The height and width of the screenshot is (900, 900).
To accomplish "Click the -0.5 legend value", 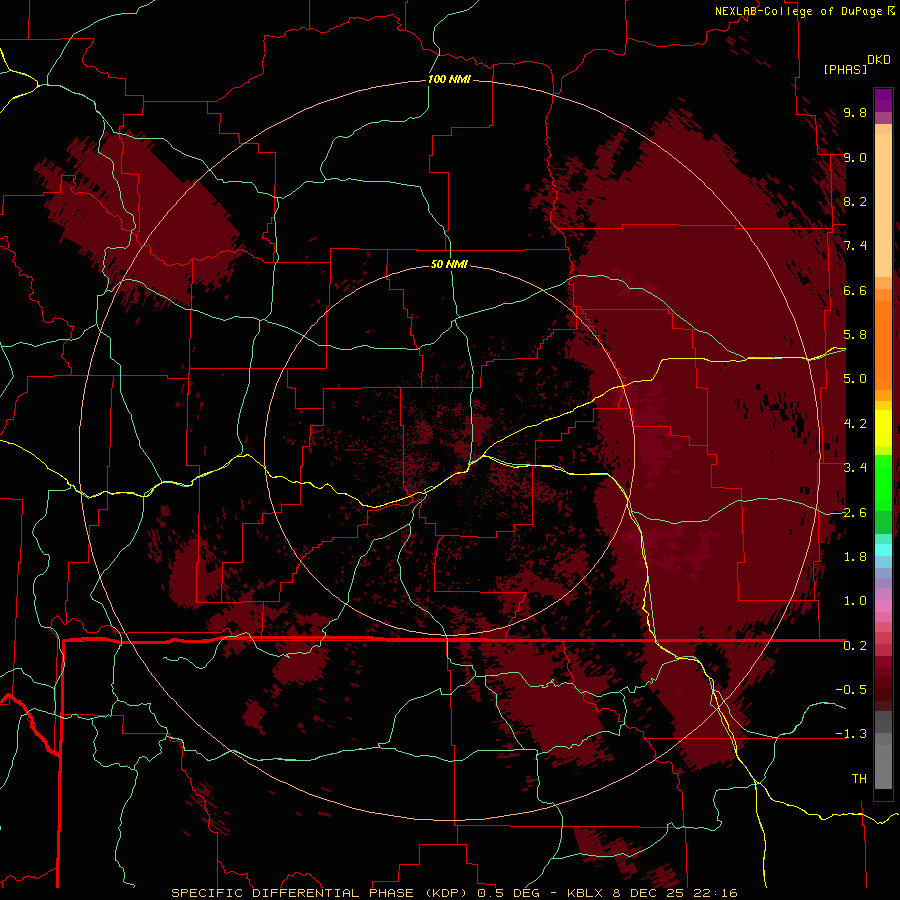I will [x=851, y=690].
